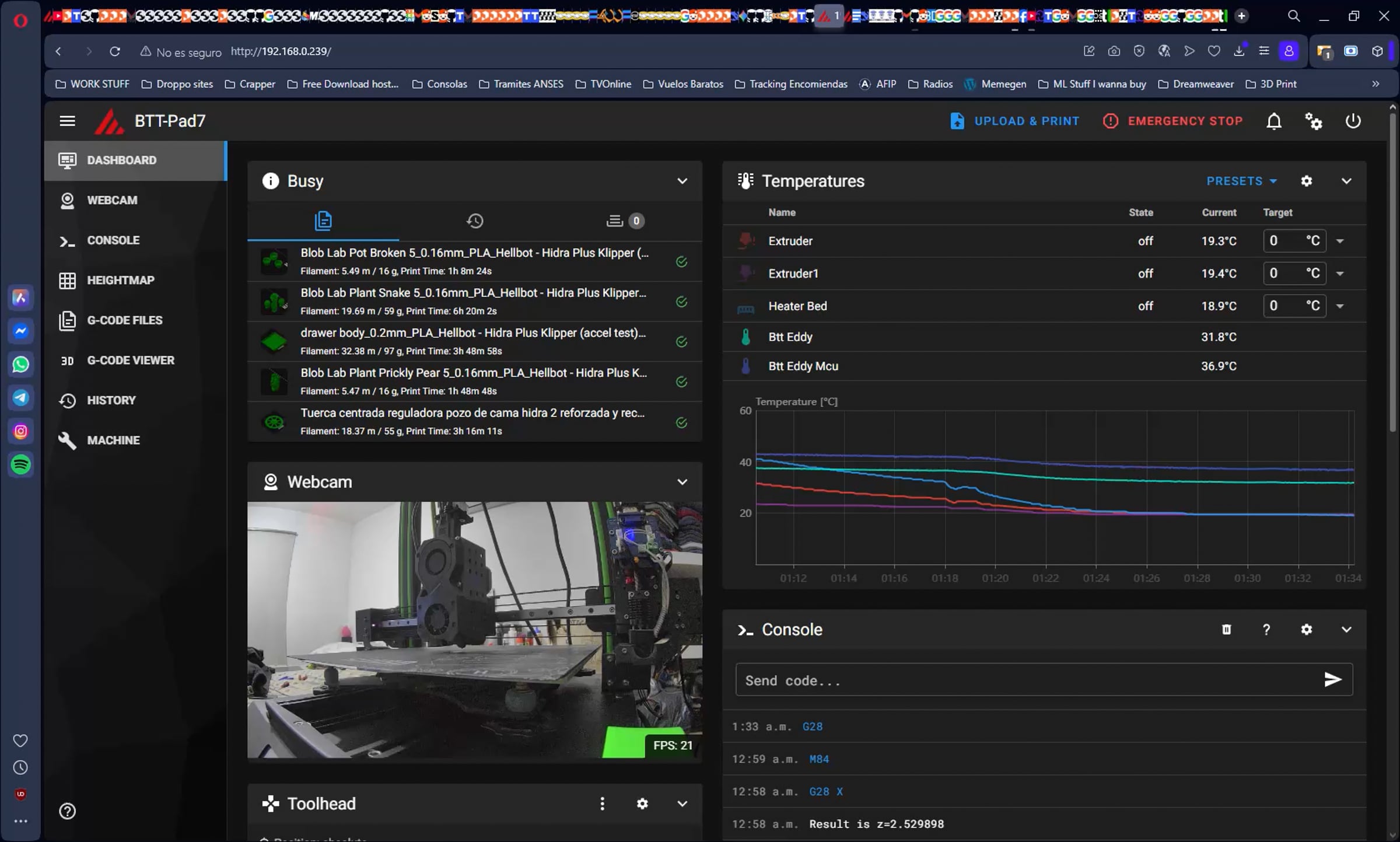This screenshot has width=1400, height=842.
Task: Select Tuerca centrada reguladora file
Action: click(x=475, y=422)
